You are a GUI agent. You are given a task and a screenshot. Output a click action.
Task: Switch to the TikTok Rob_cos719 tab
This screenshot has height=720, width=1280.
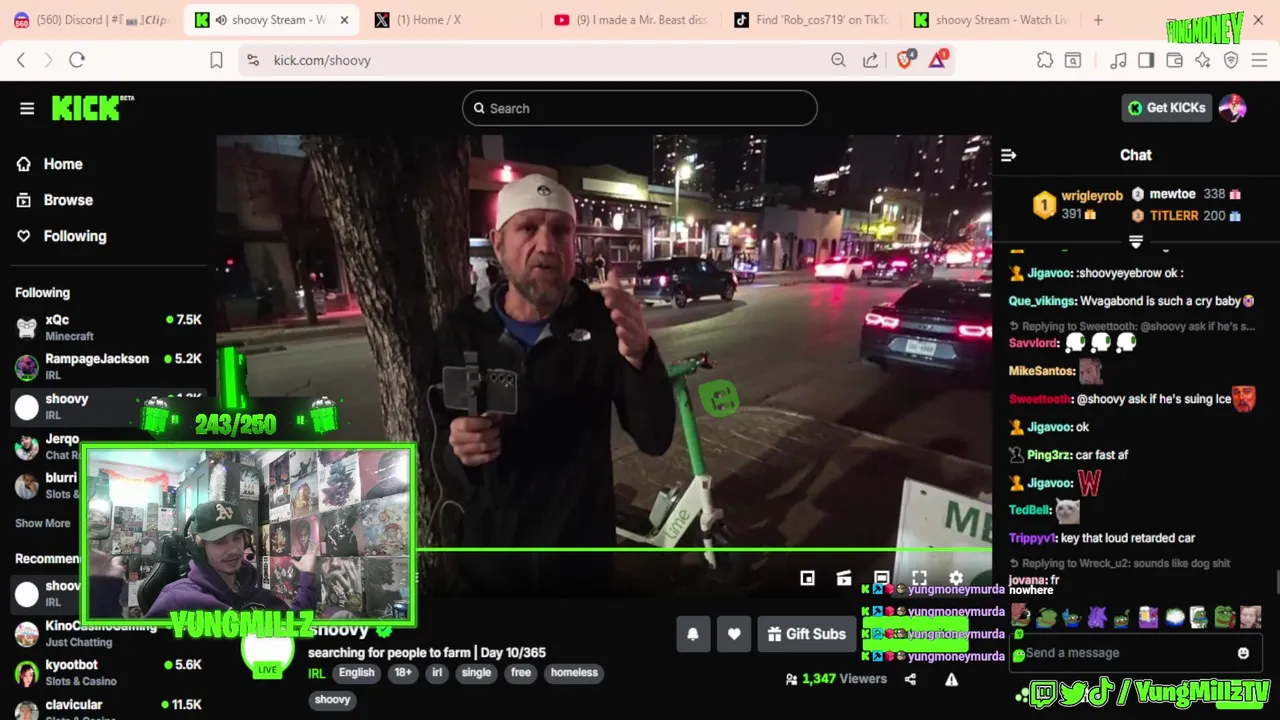click(812, 20)
